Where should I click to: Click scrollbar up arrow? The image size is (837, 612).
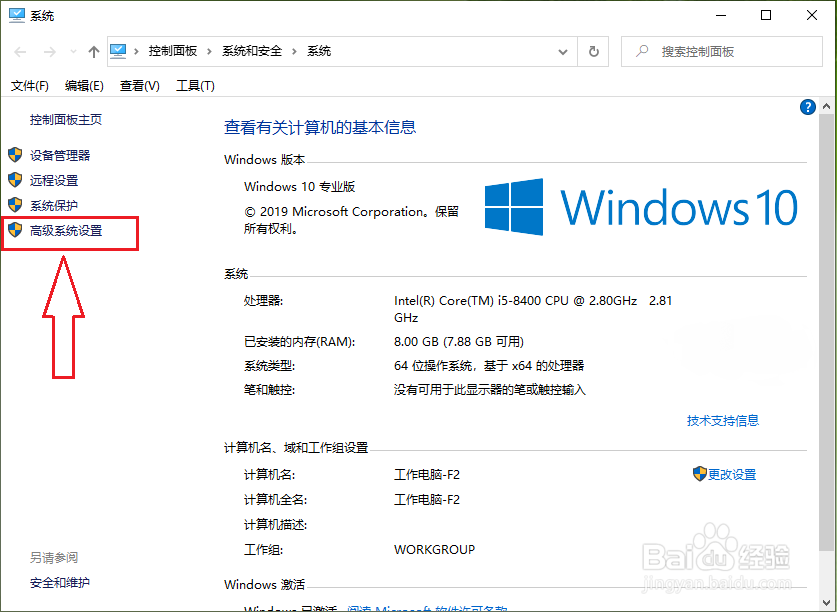click(x=826, y=106)
